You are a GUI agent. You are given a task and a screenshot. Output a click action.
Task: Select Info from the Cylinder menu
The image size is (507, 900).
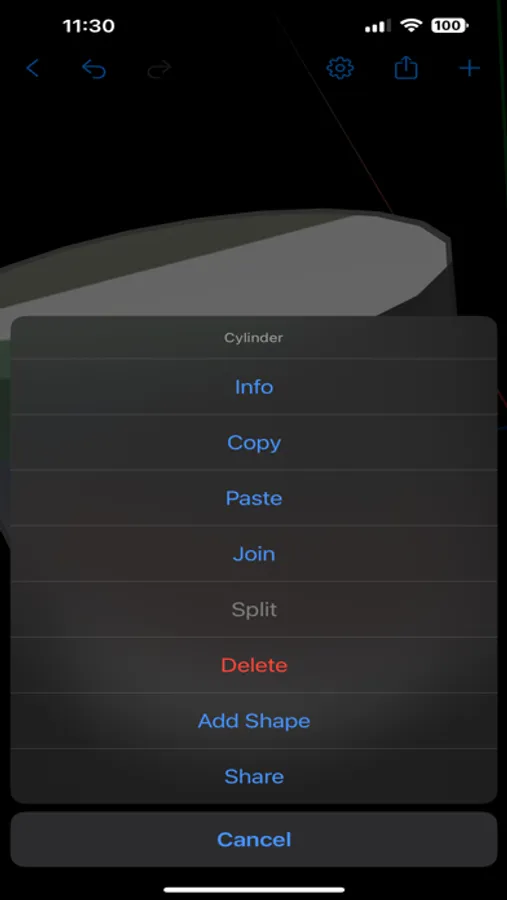(x=254, y=386)
